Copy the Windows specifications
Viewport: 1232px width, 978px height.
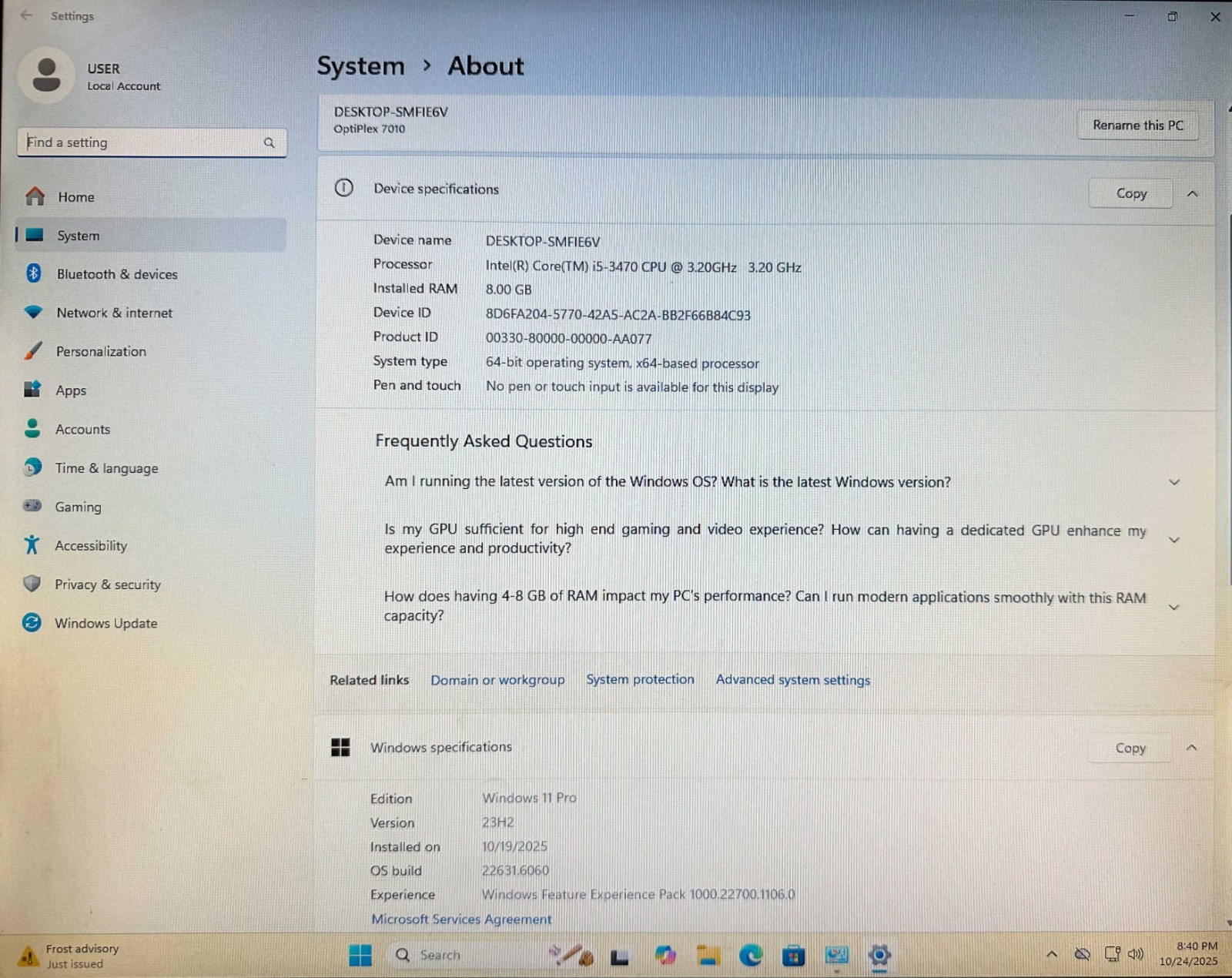tap(1130, 748)
